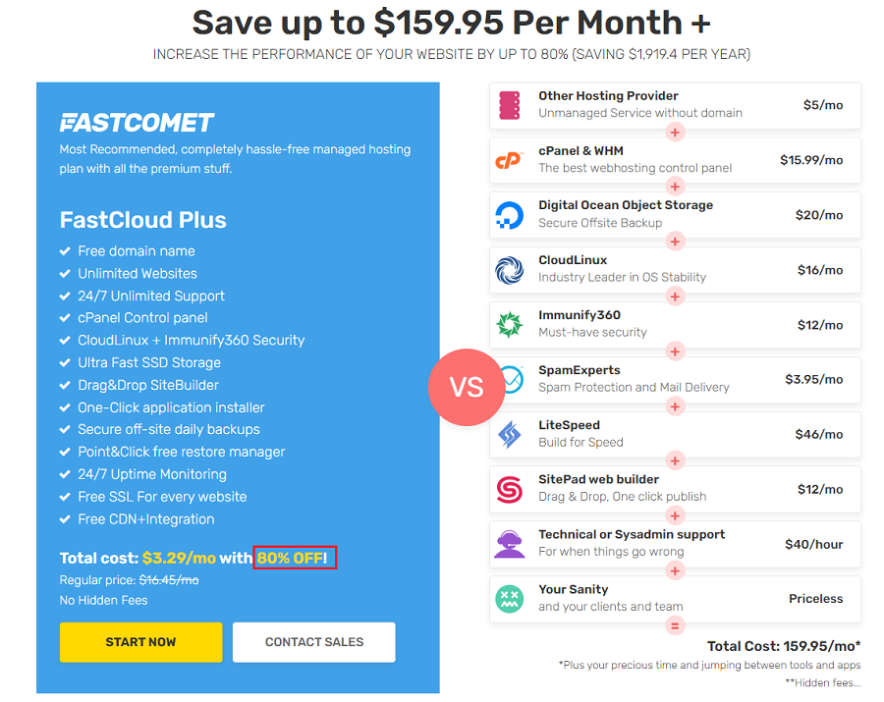Click the plus sign below cPanel row
The height and width of the screenshot is (702, 884).
[675, 187]
